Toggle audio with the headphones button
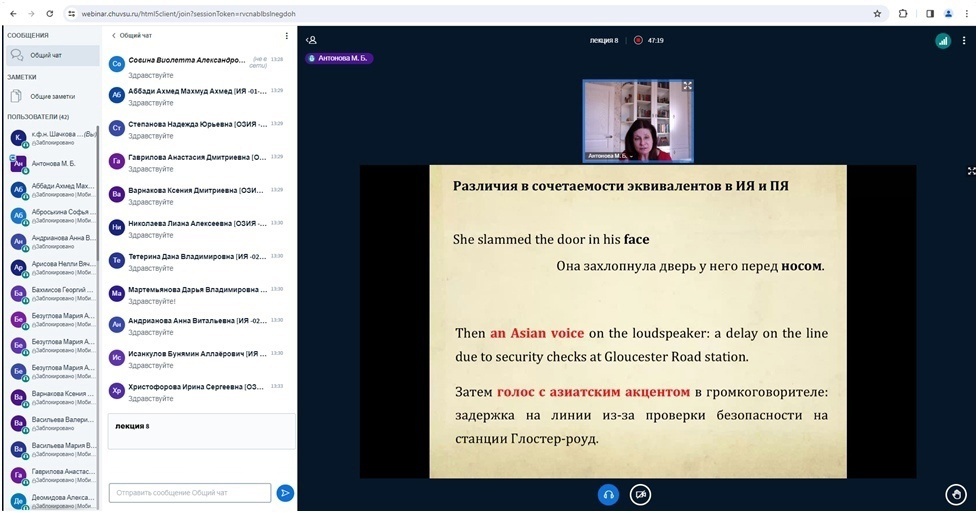Viewport: 978px width, 513px height. 608,495
